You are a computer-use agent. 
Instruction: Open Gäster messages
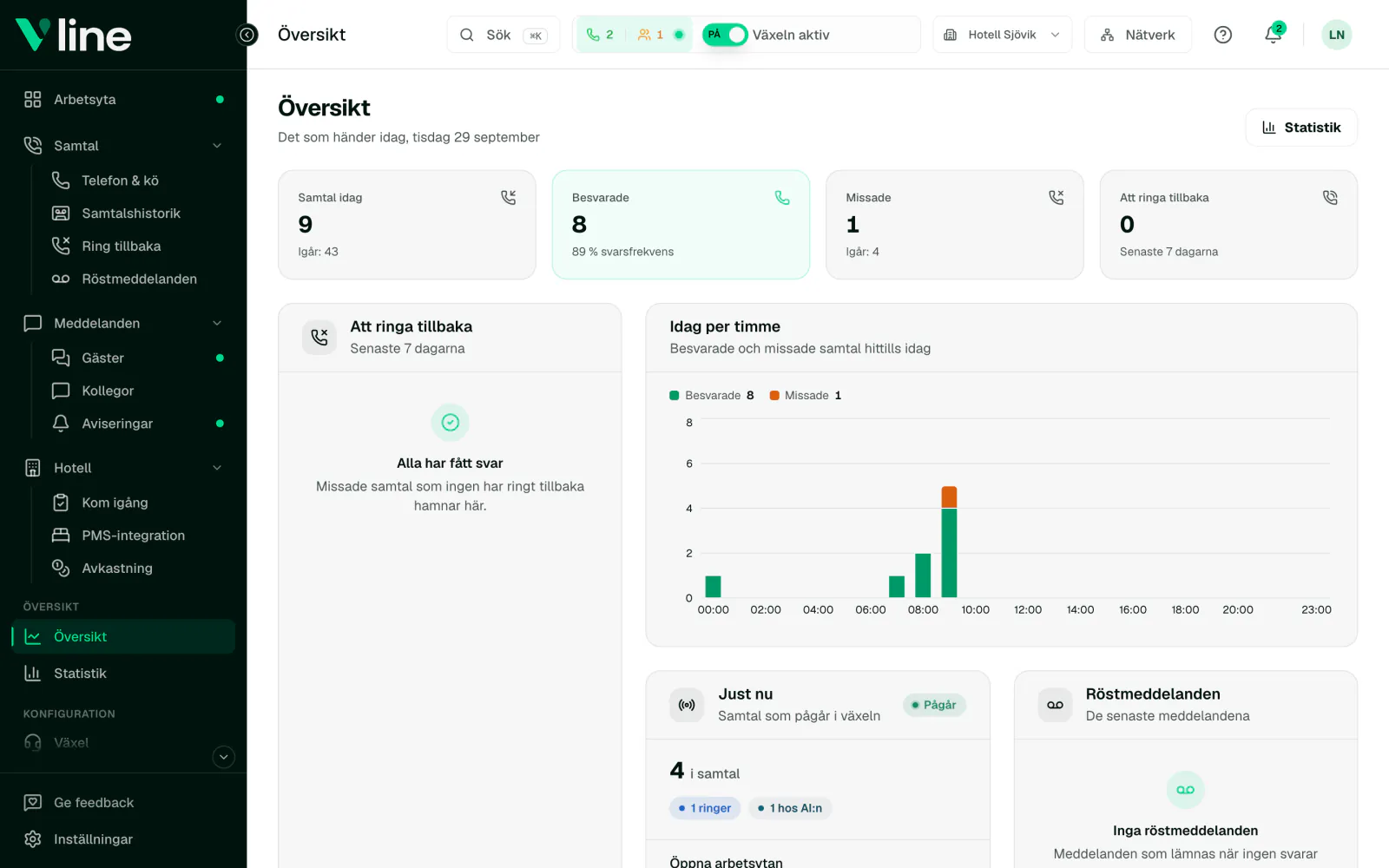click(x=137, y=358)
